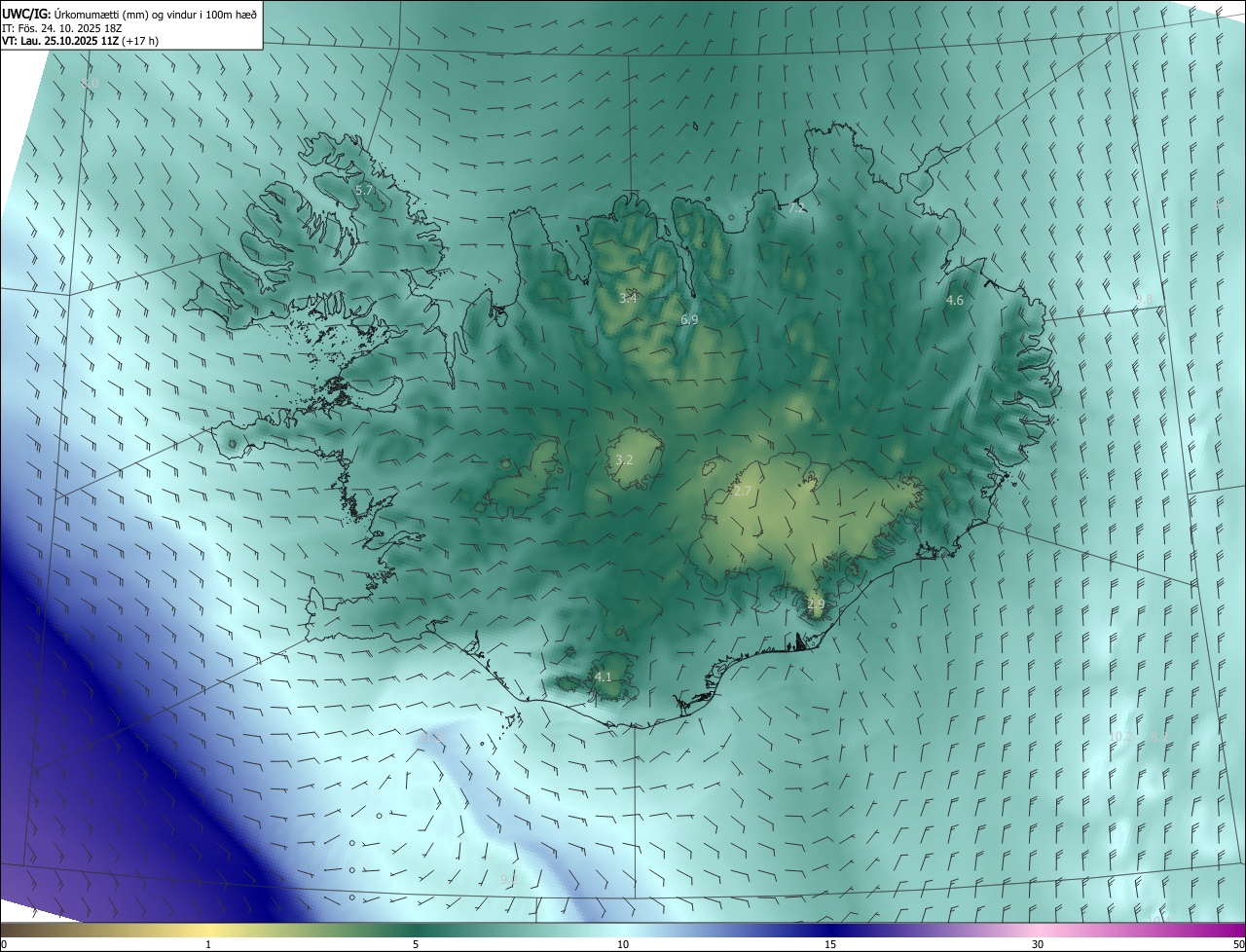1246x952 pixels.
Task: Click the colorbar tick label 15
Action: (x=830, y=945)
